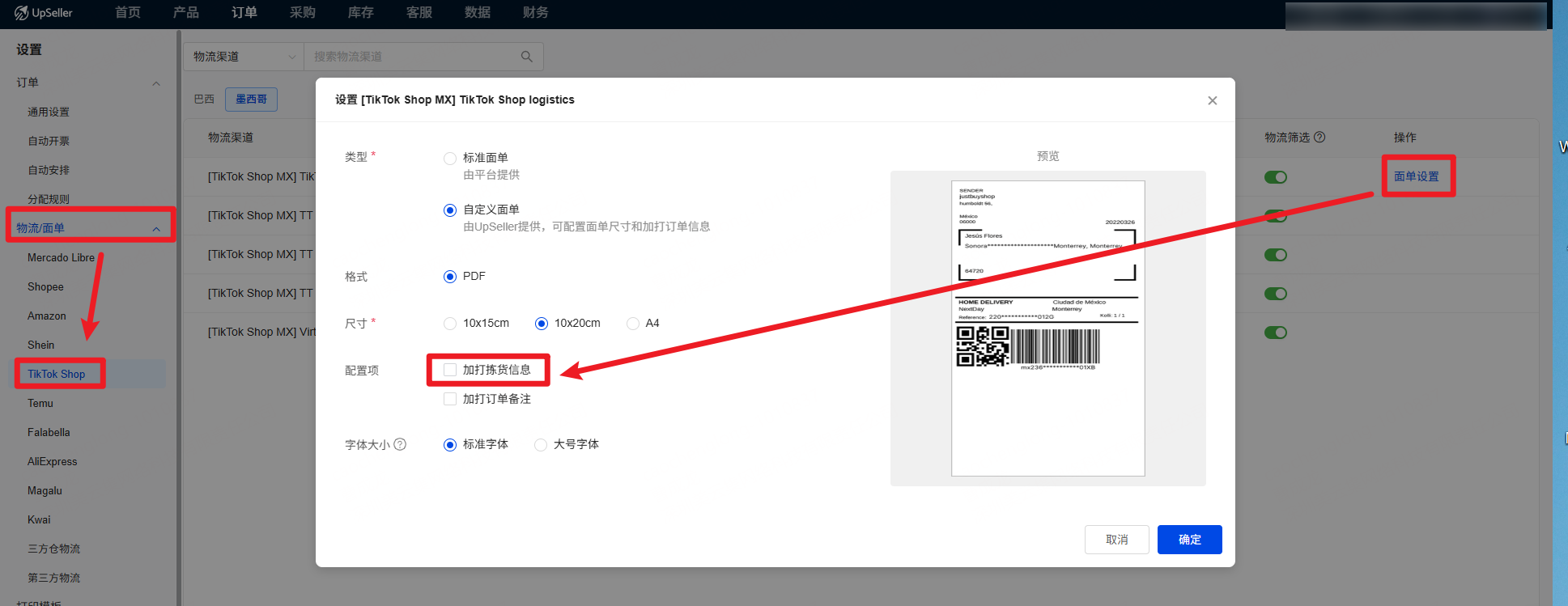Choose the standard label type radio
Screen dimensions: 1568x606
450,159
